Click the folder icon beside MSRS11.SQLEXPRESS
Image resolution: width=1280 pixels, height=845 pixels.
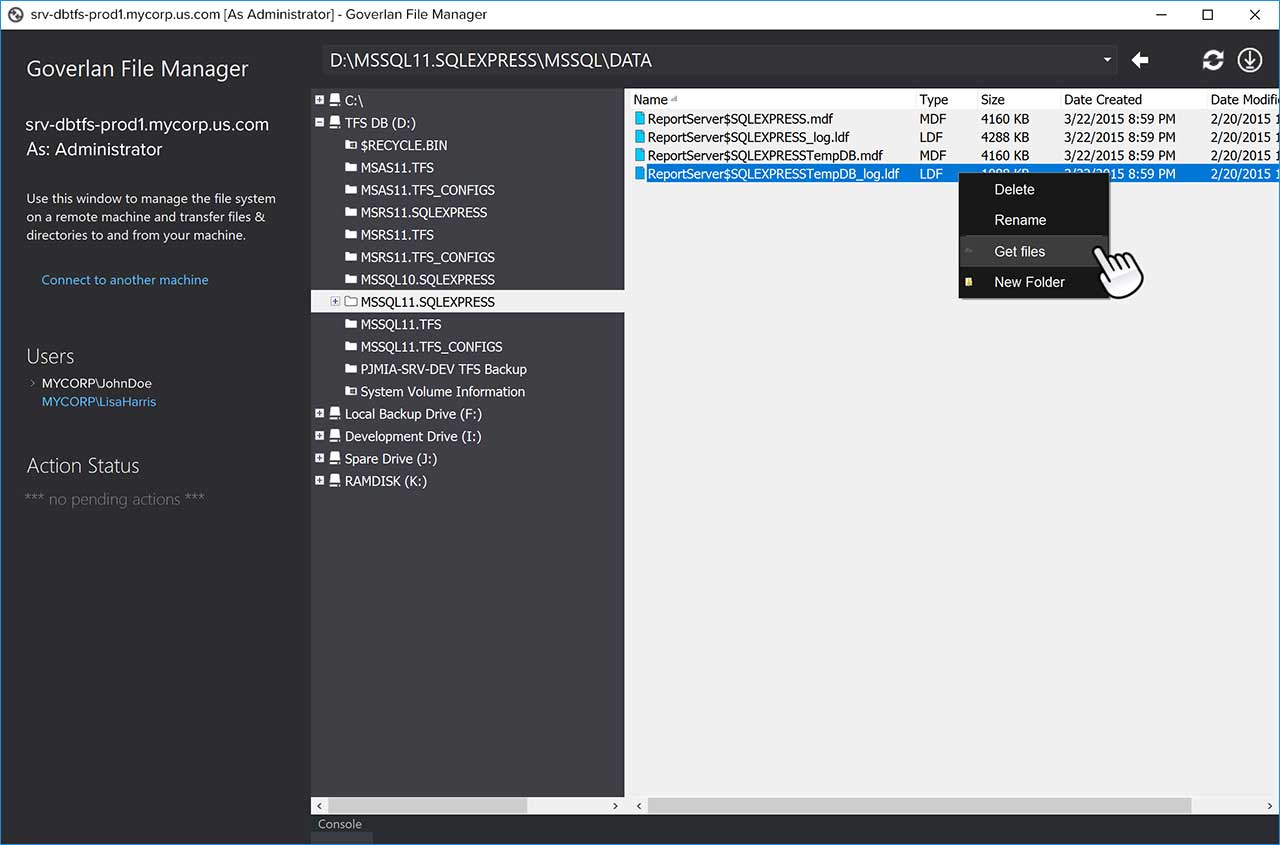click(x=351, y=212)
